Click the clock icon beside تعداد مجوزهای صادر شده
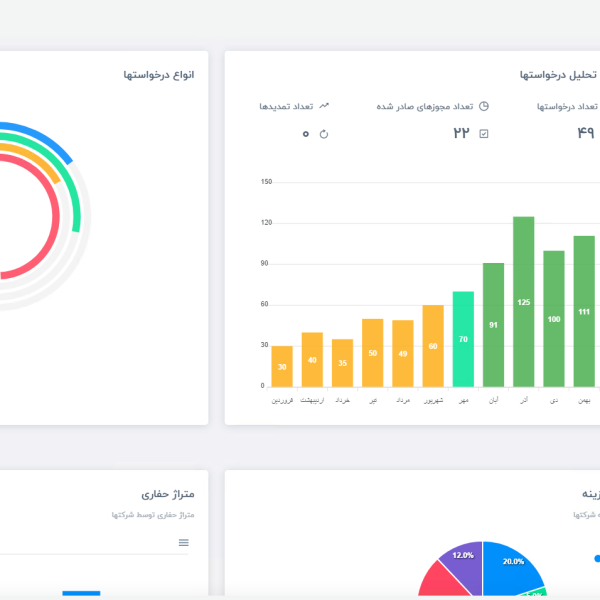Image resolution: width=600 pixels, height=600 pixels. (484, 106)
